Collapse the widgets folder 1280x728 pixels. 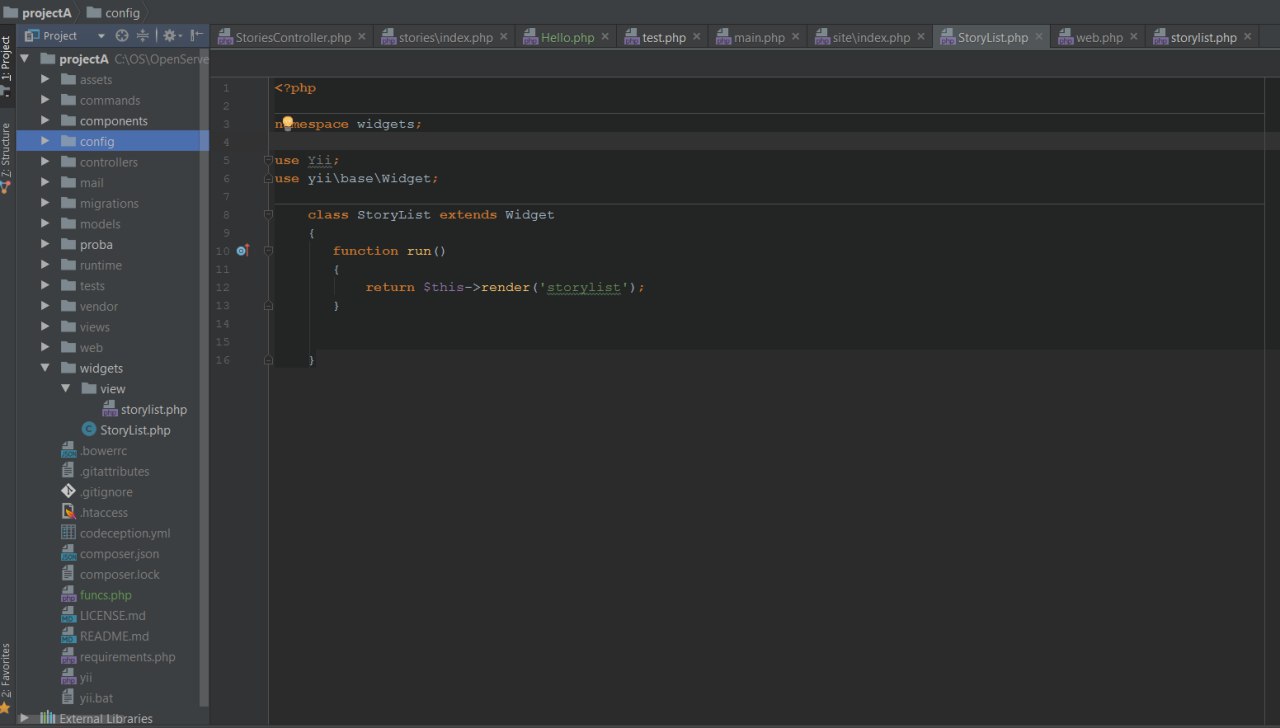pyautogui.click(x=45, y=368)
